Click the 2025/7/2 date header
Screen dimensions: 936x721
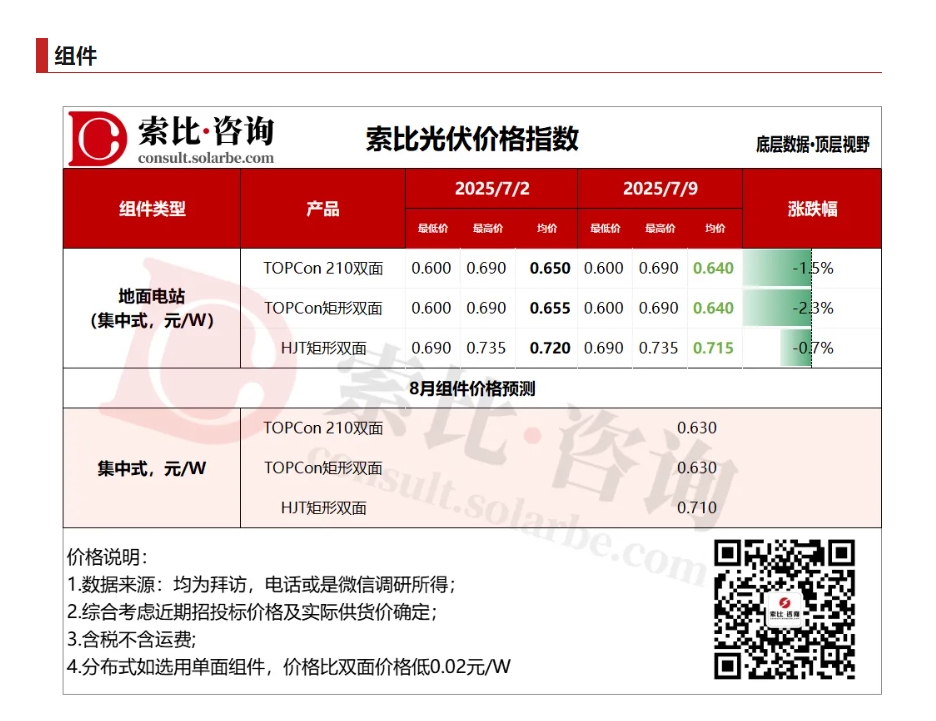pyautogui.click(x=492, y=189)
